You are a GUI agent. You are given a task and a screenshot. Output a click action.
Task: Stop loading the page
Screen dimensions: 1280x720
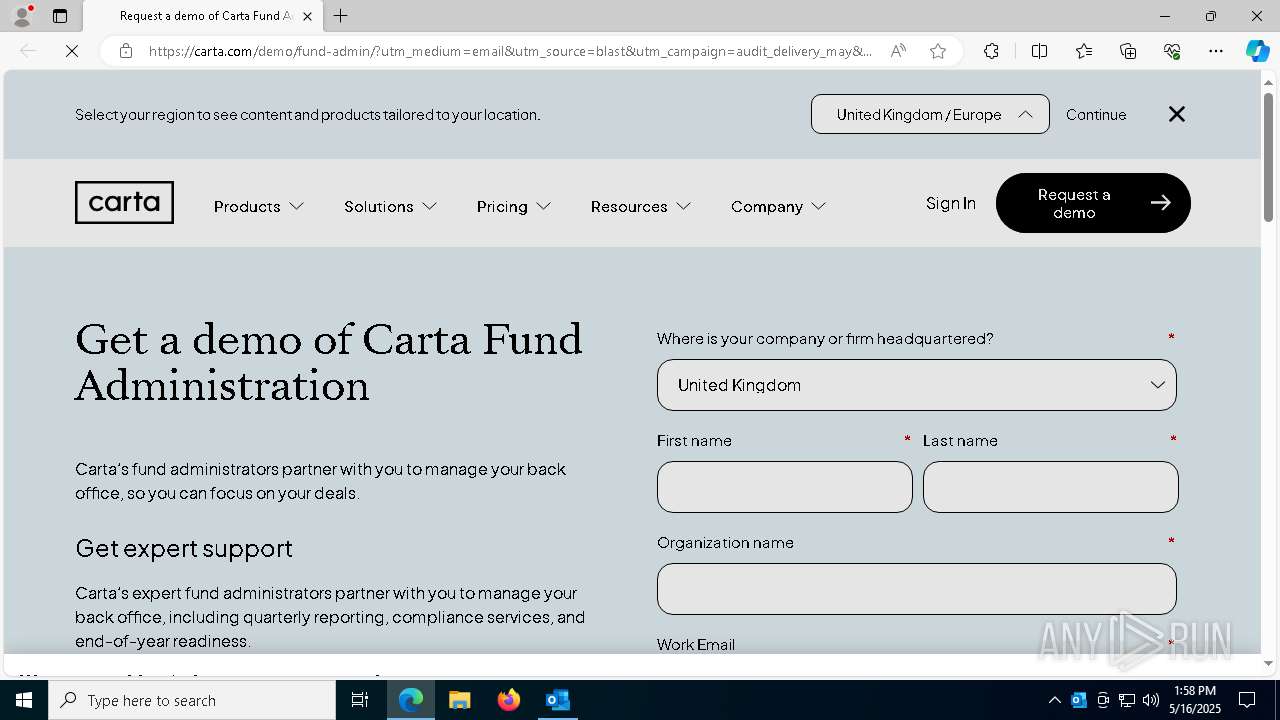(x=72, y=51)
